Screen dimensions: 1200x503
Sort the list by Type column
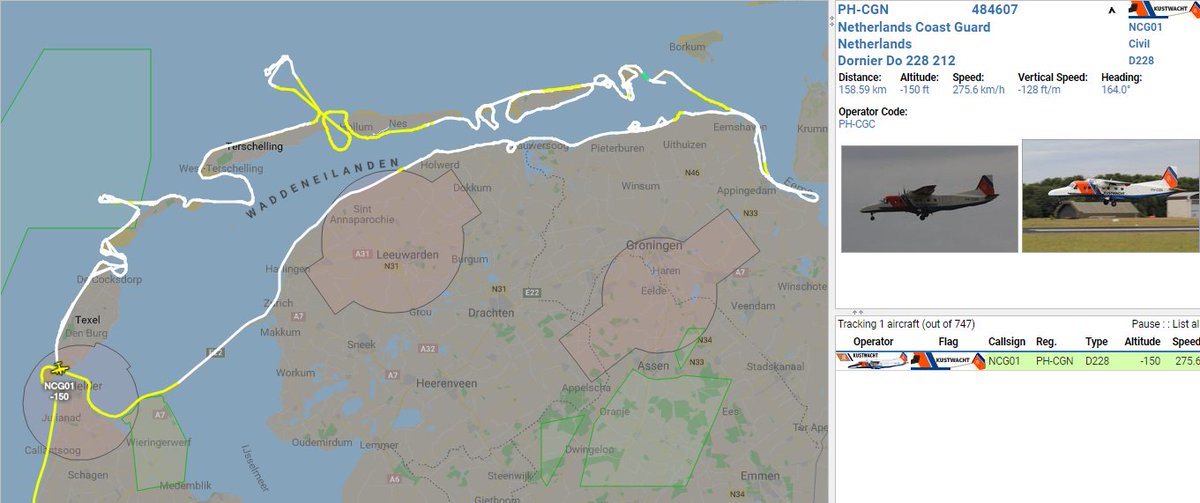pyautogui.click(x=1097, y=341)
